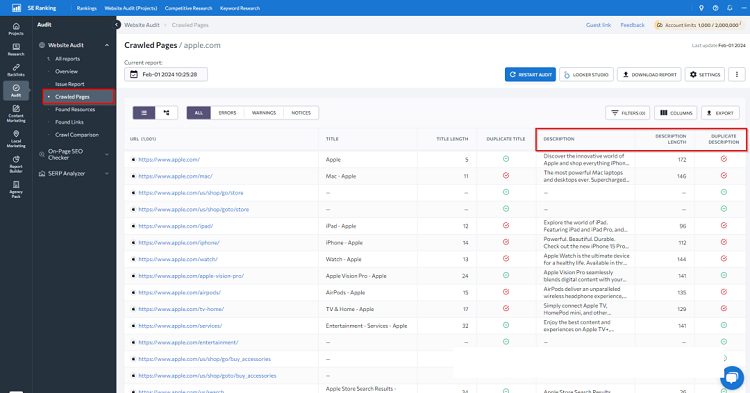This screenshot has height=393, width=750.
Task: Open Agency Pack sidebar icon
Action: coord(16,189)
